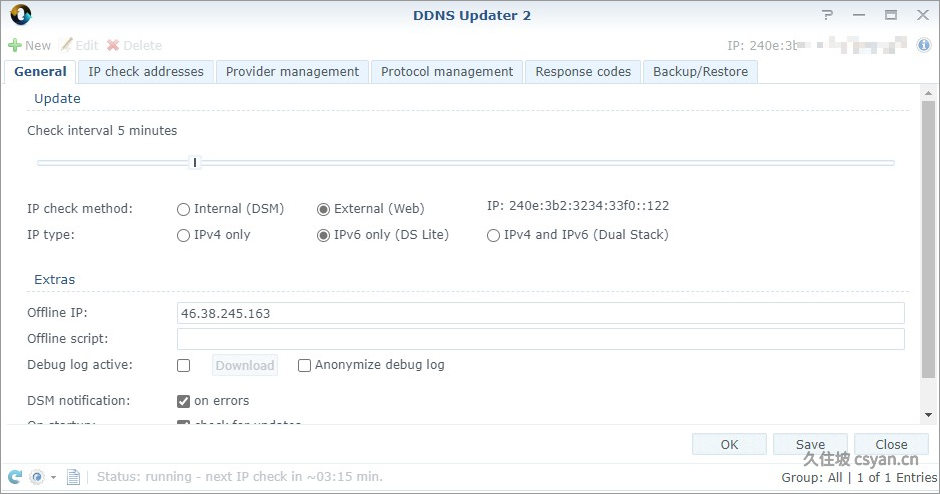Select IPv6 only (DS Lite) option
This screenshot has height=494, width=940.
[x=323, y=236]
